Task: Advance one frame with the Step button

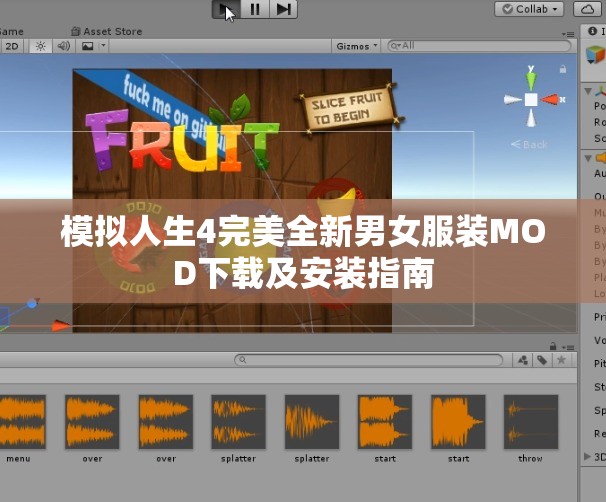Action: tap(283, 9)
